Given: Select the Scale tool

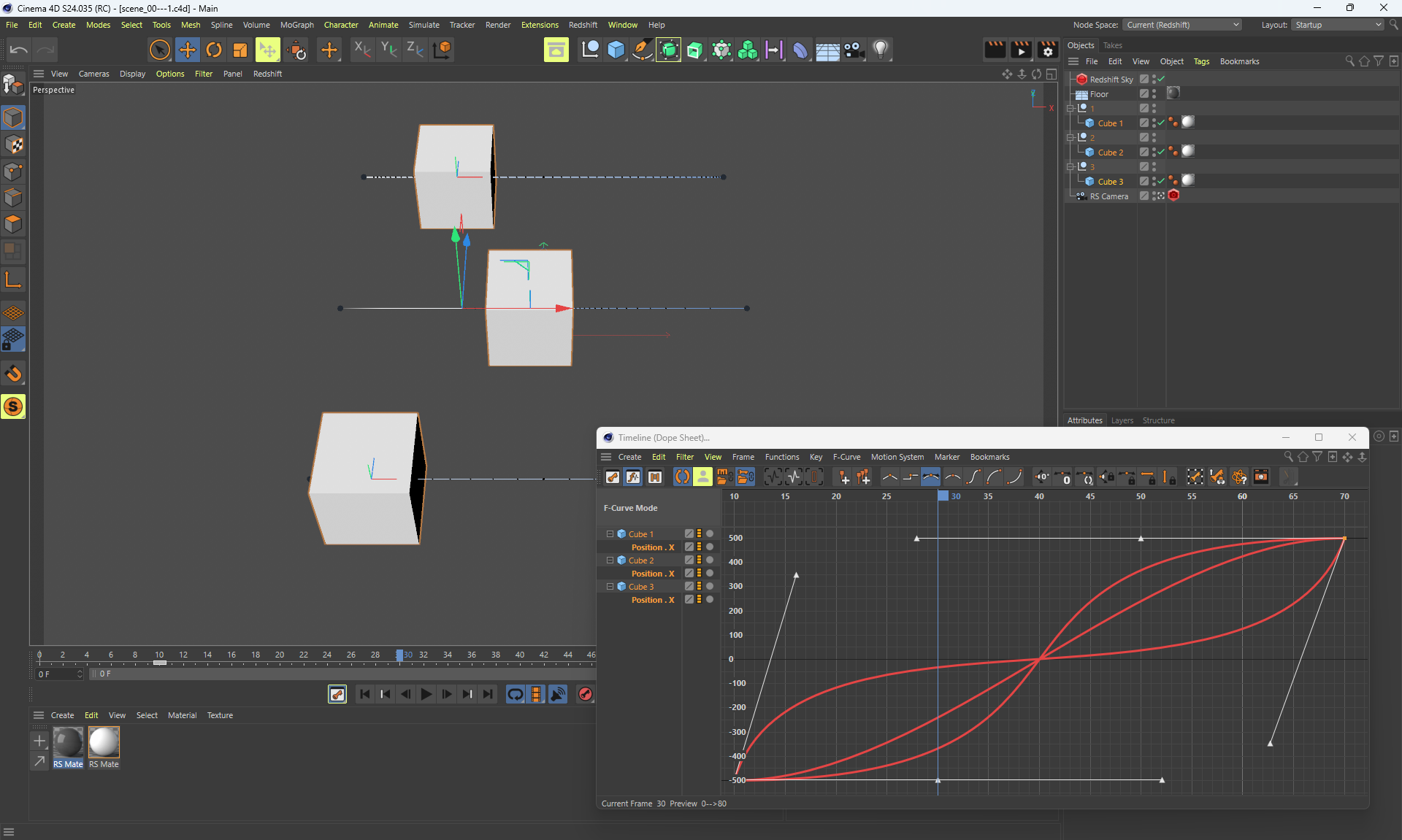Looking at the screenshot, I should (240, 50).
